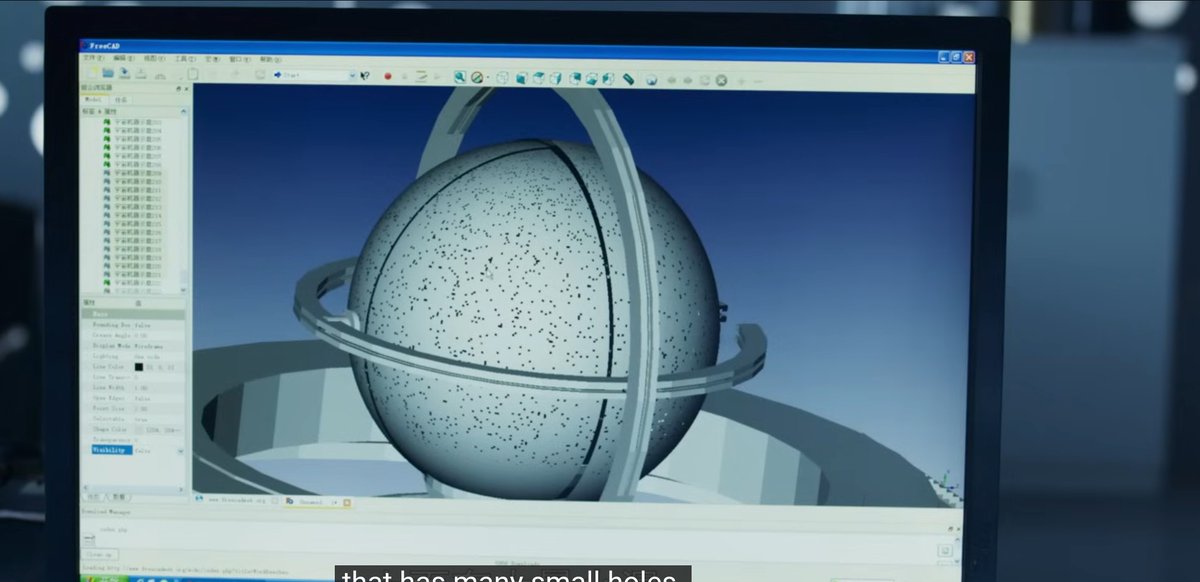Select the Bounding Box property row
Viewport: 1200px width, 582px height.
click(x=132, y=325)
